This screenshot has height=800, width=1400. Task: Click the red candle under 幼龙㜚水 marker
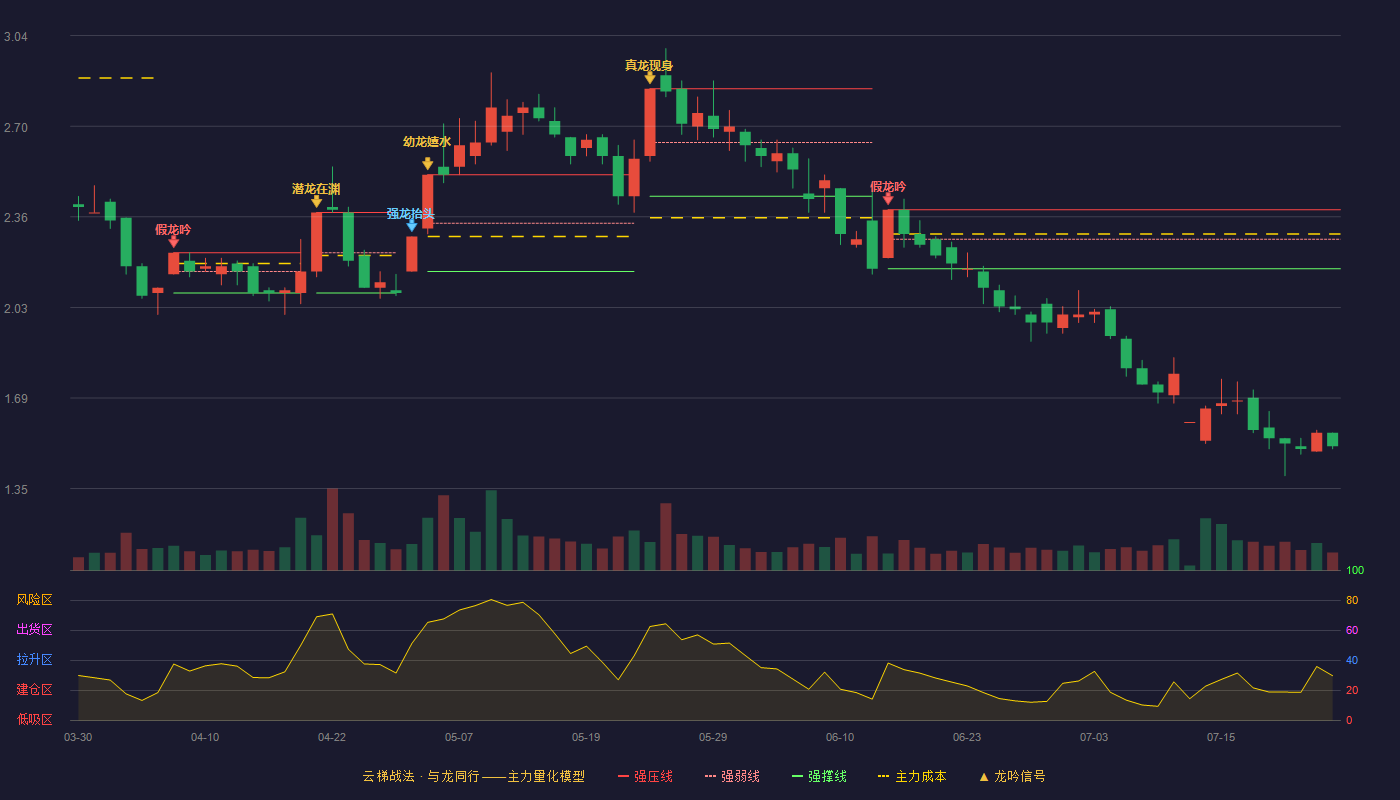tap(428, 202)
